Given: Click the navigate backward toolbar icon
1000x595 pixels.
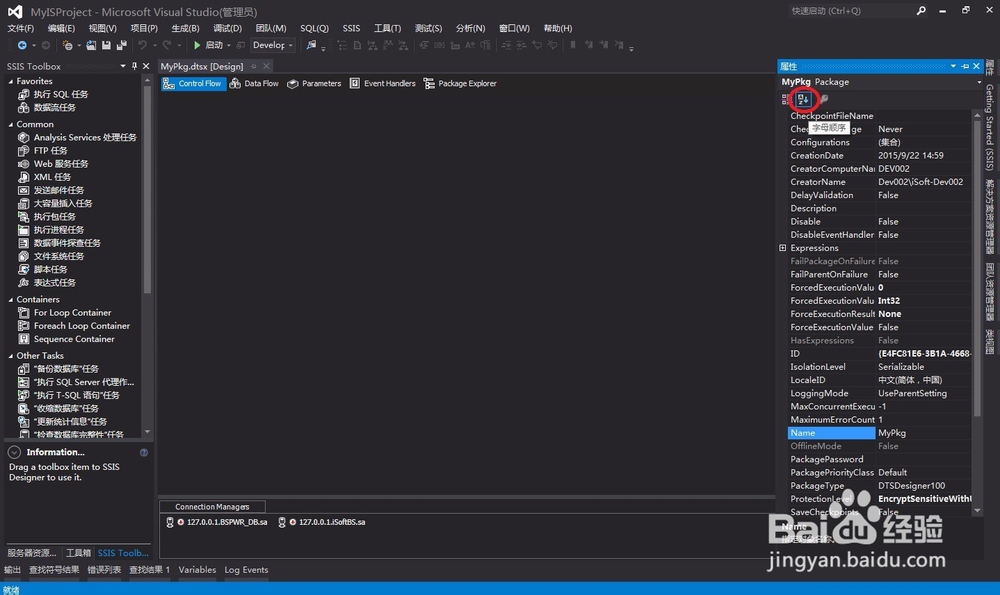Looking at the screenshot, I should click(x=22, y=45).
